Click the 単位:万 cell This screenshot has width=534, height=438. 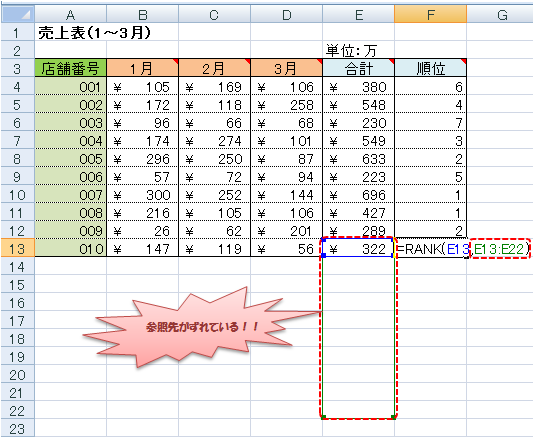[359, 51]
